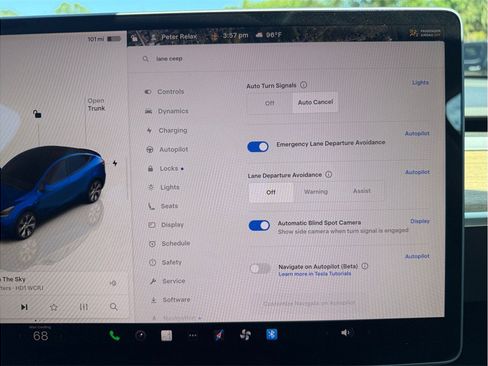Image resolution: width=488 pixels, height=366 pixels.
Task: Skip to next track in media player
Action: tap(24, 307)
